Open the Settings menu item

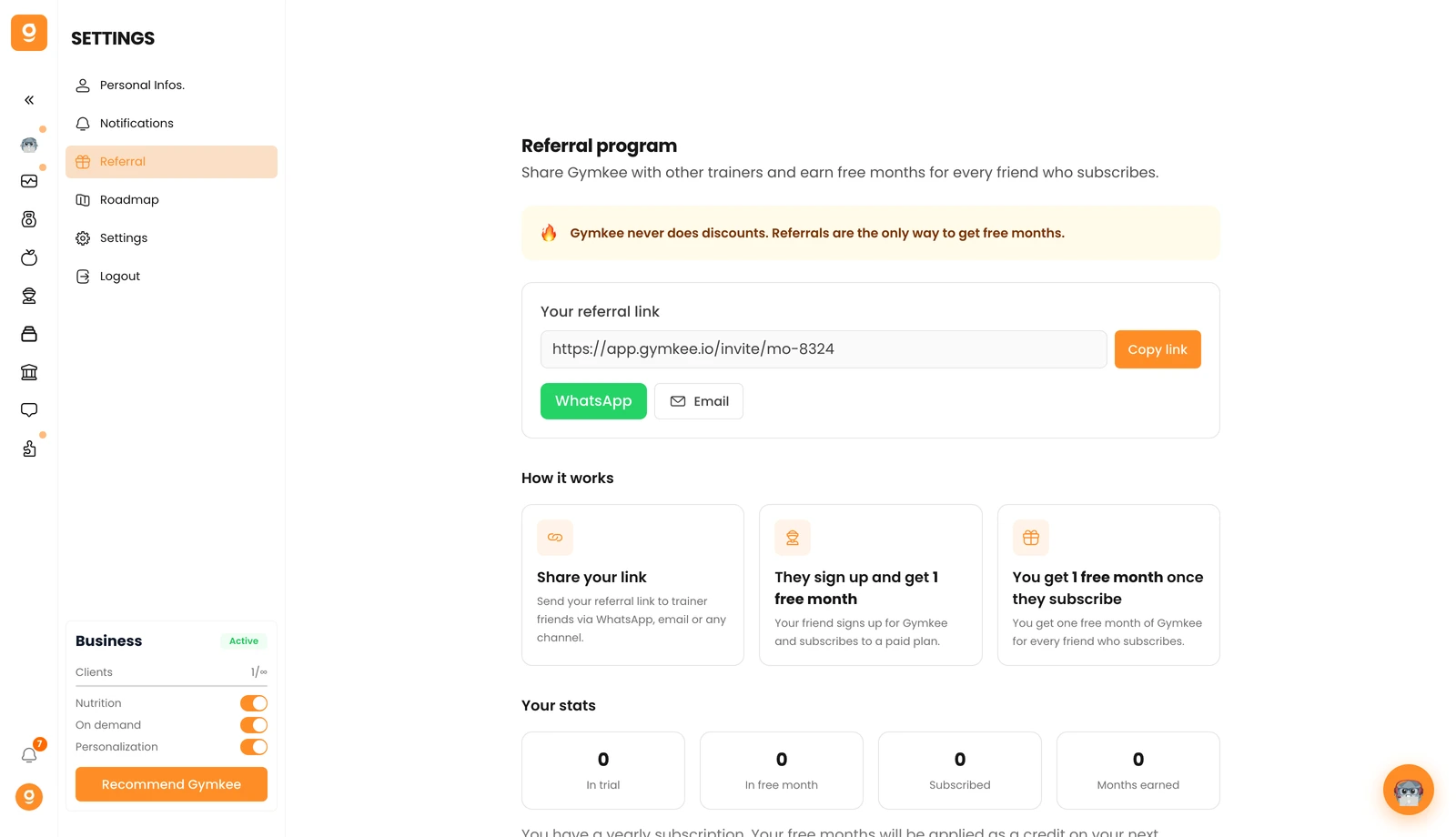tap(171, 238)
